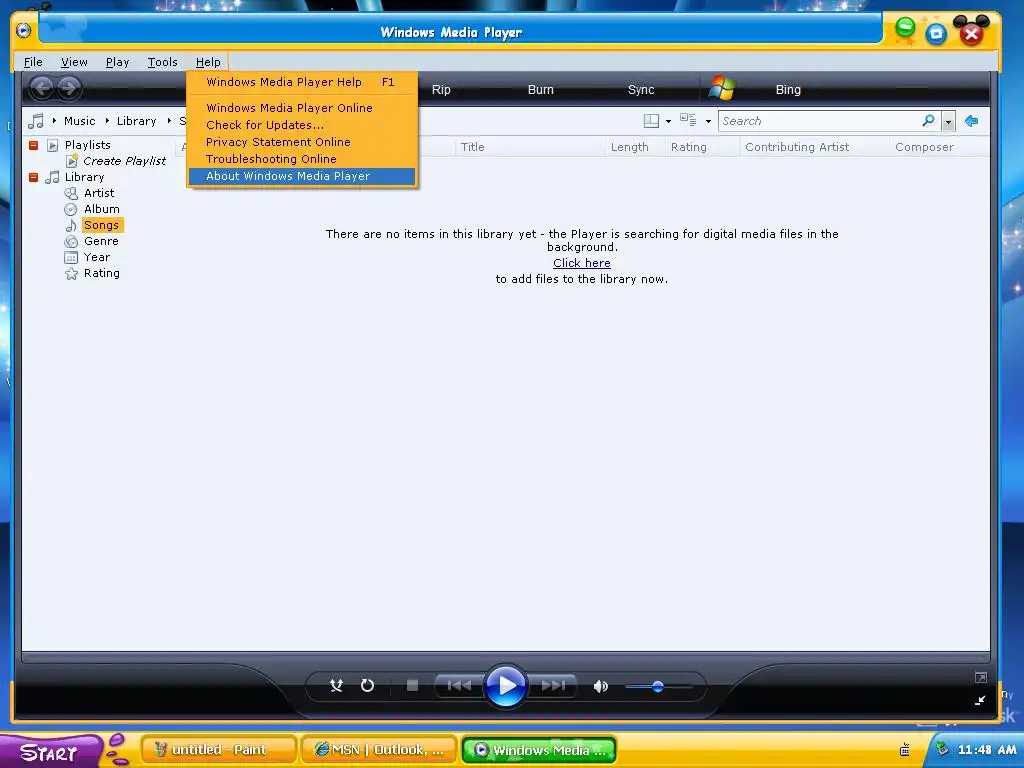
Task: Select Songs in the Library tree
Action: [101, 225]
